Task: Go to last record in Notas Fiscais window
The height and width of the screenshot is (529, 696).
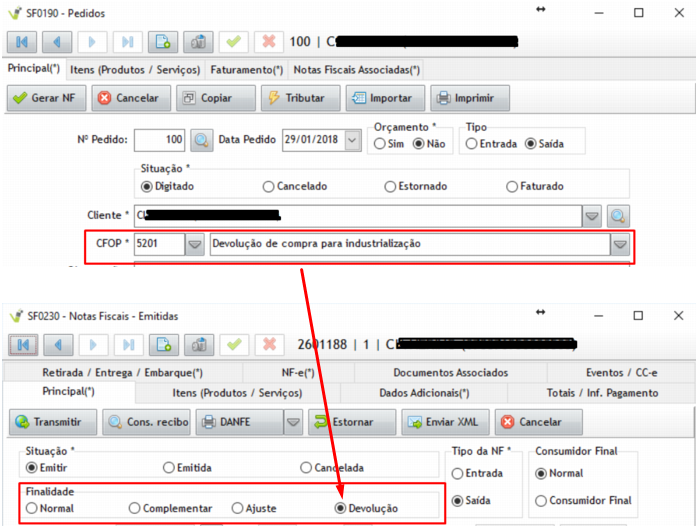Action: (127, 345)
